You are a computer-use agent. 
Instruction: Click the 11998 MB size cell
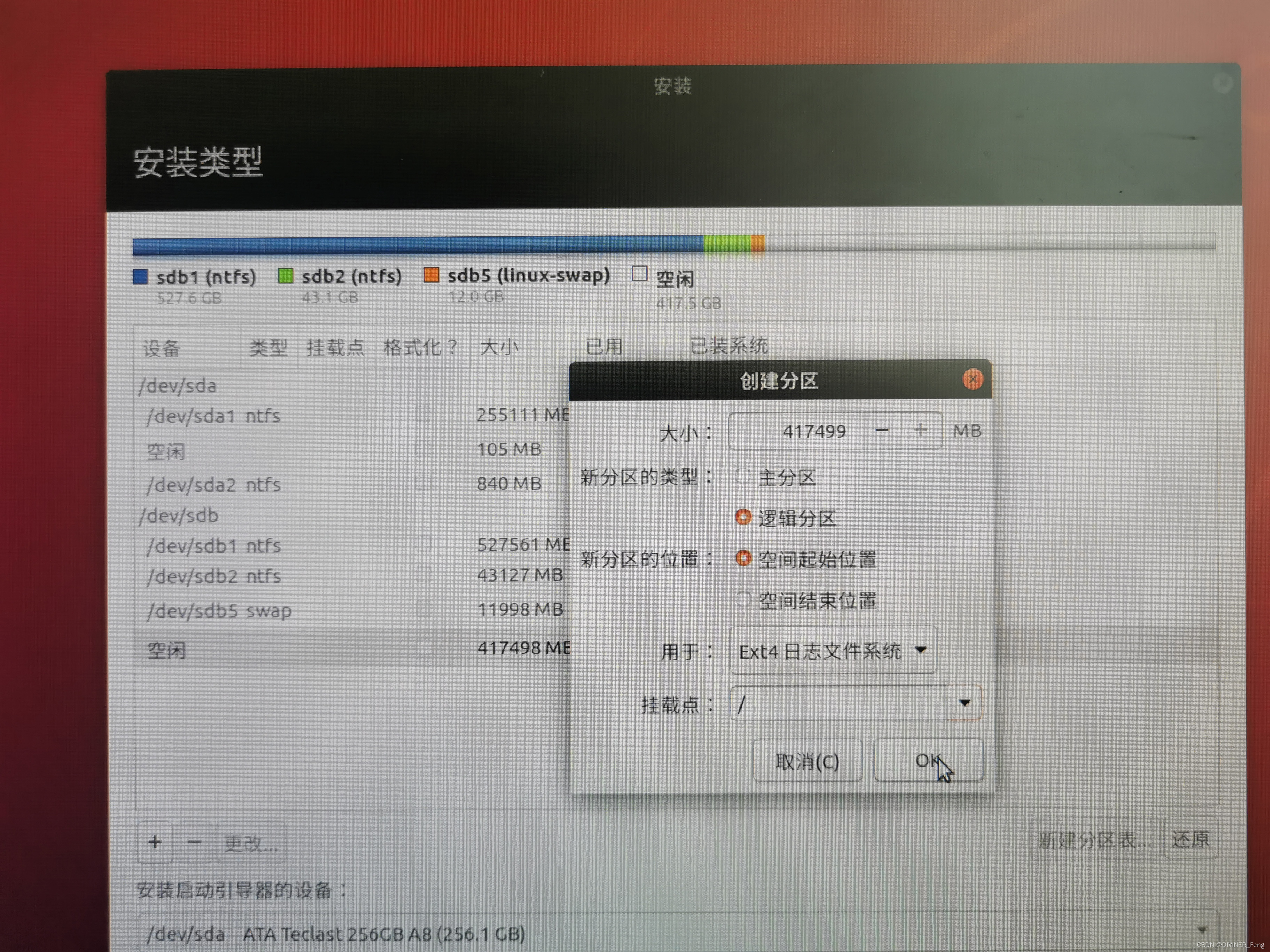[x=520, y=609]
